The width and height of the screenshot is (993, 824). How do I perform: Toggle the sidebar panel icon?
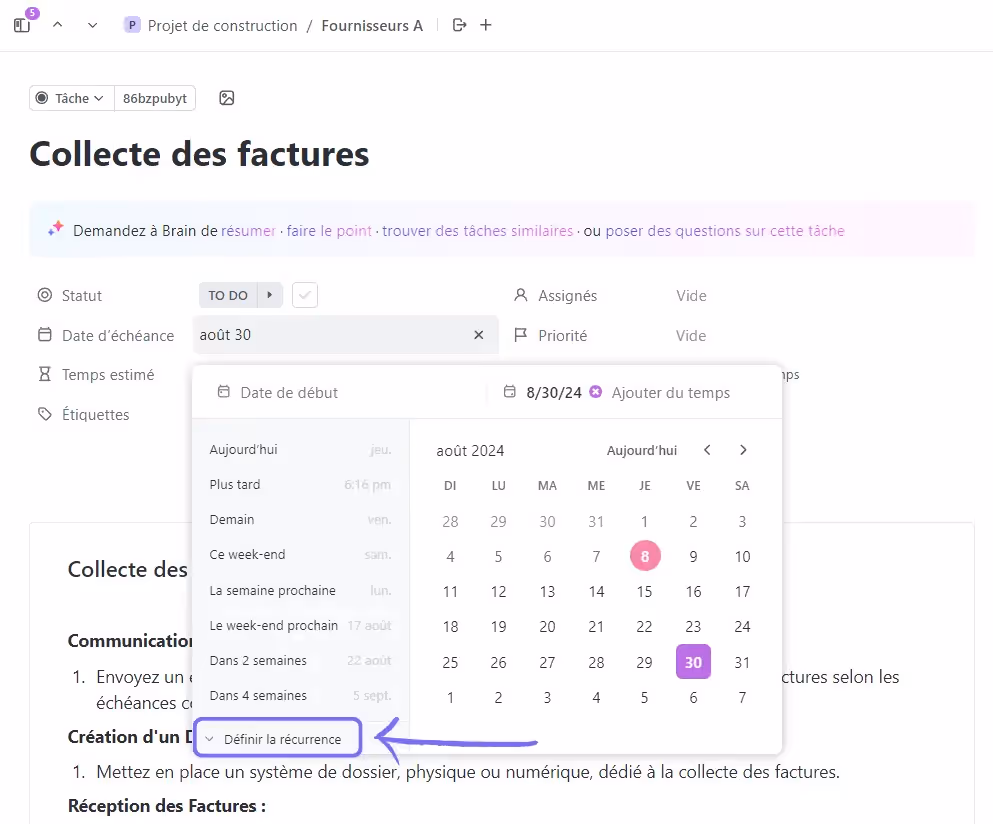[x=22, y=25]
